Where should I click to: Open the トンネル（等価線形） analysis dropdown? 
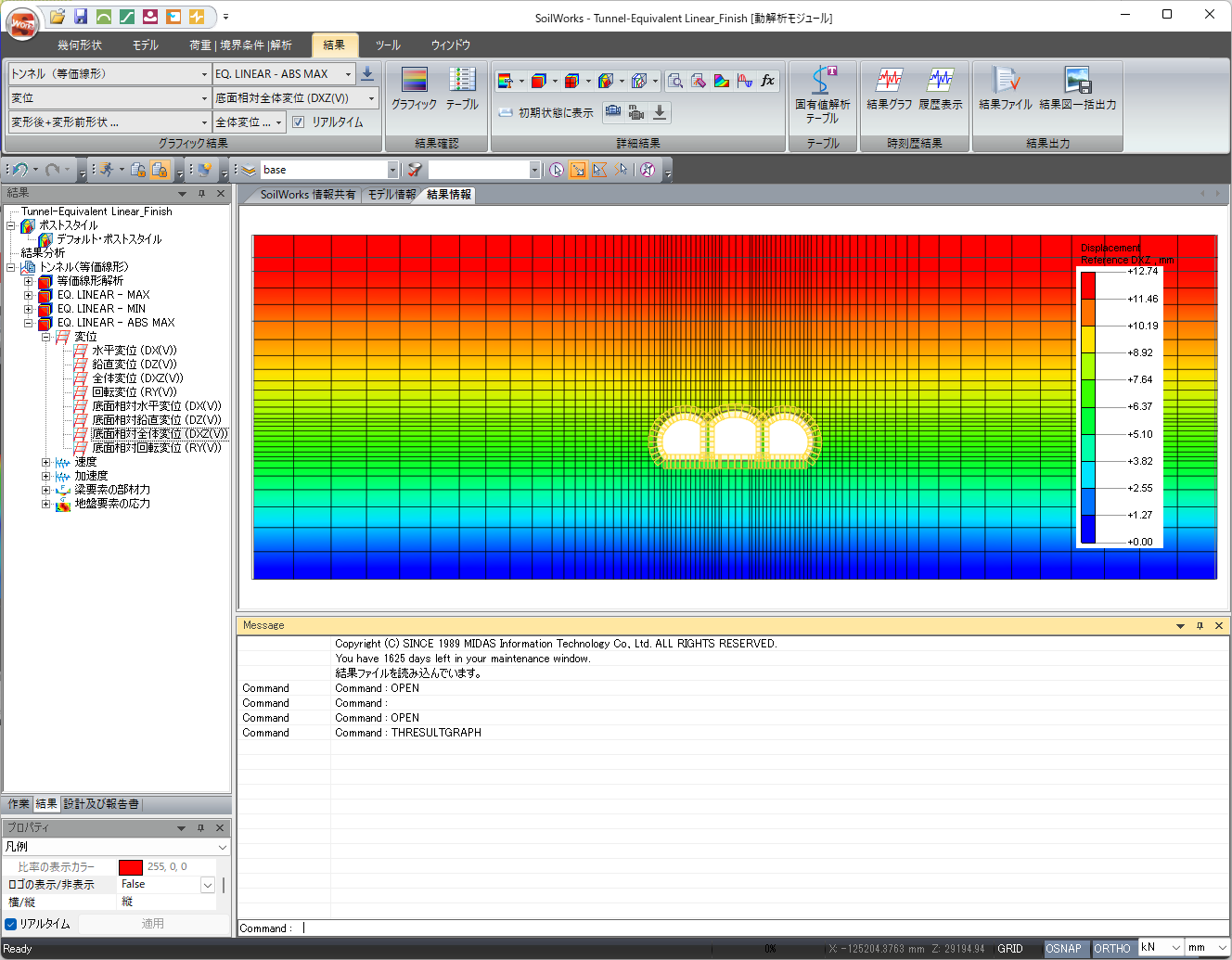tap(109, 74)
